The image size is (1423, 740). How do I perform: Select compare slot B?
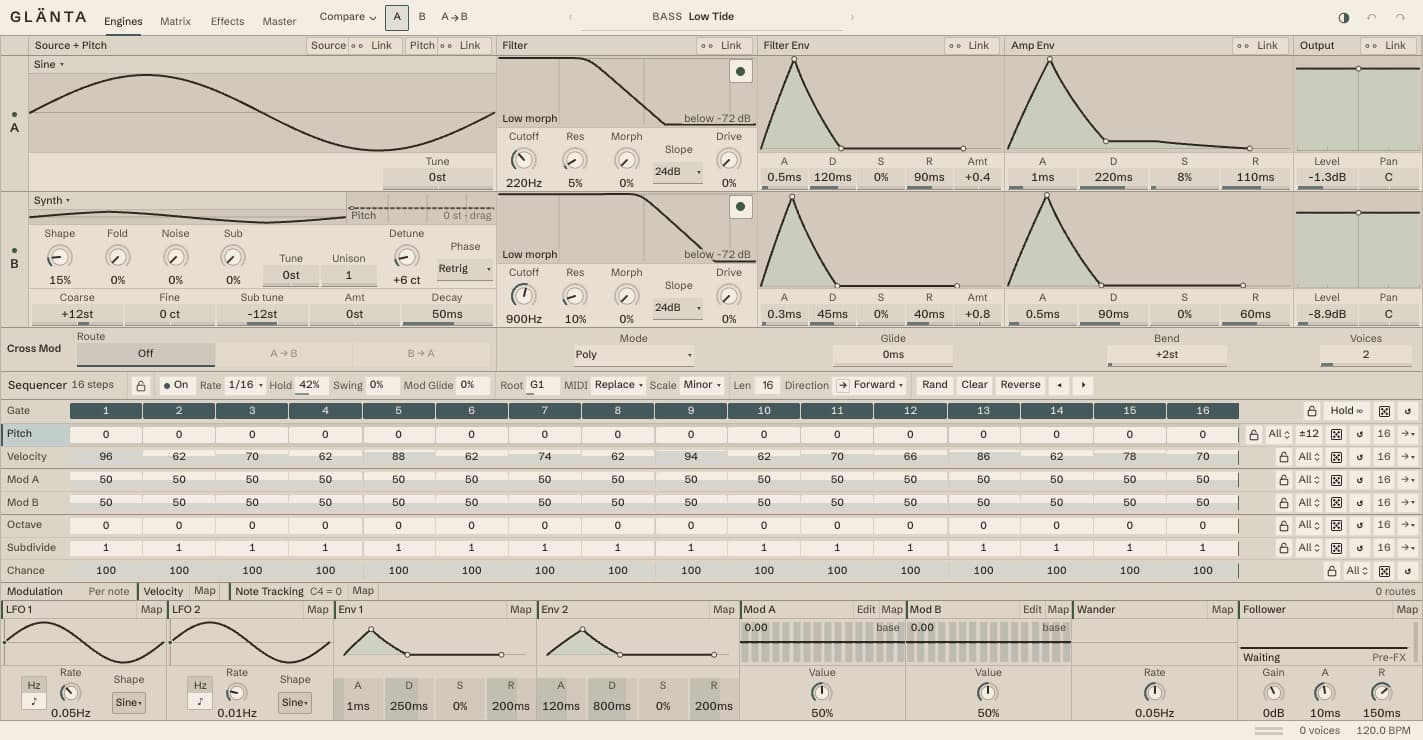422,17
